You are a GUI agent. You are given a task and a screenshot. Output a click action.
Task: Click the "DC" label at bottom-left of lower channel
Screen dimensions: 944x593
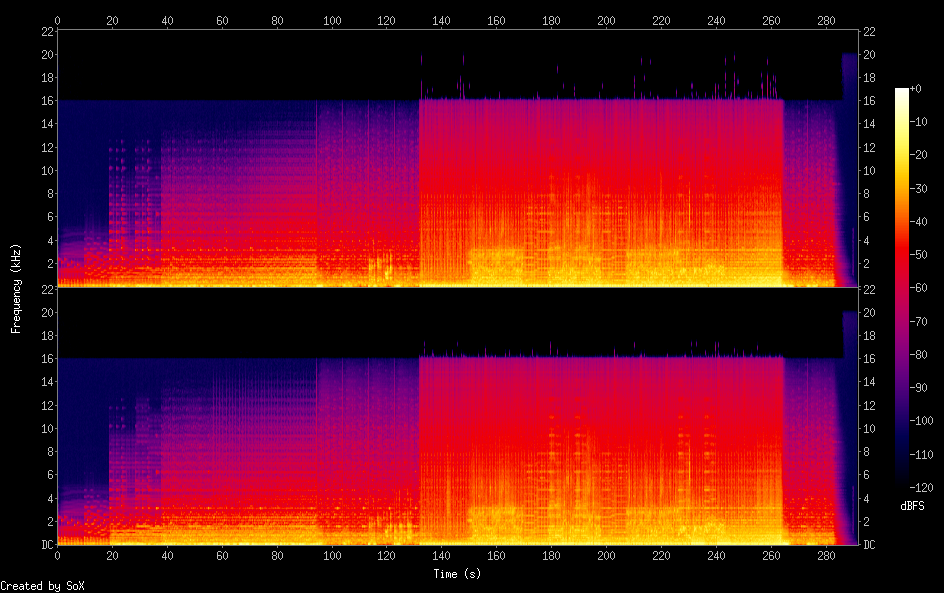[x=45, y=545]
